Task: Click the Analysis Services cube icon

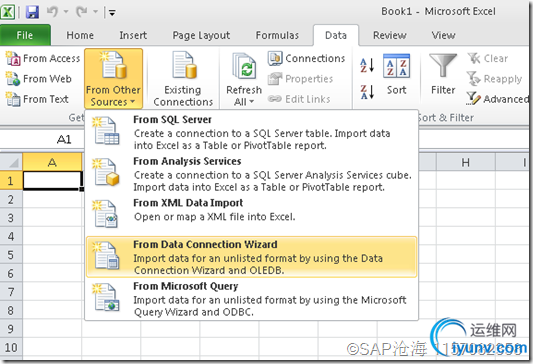Action: 106,172
